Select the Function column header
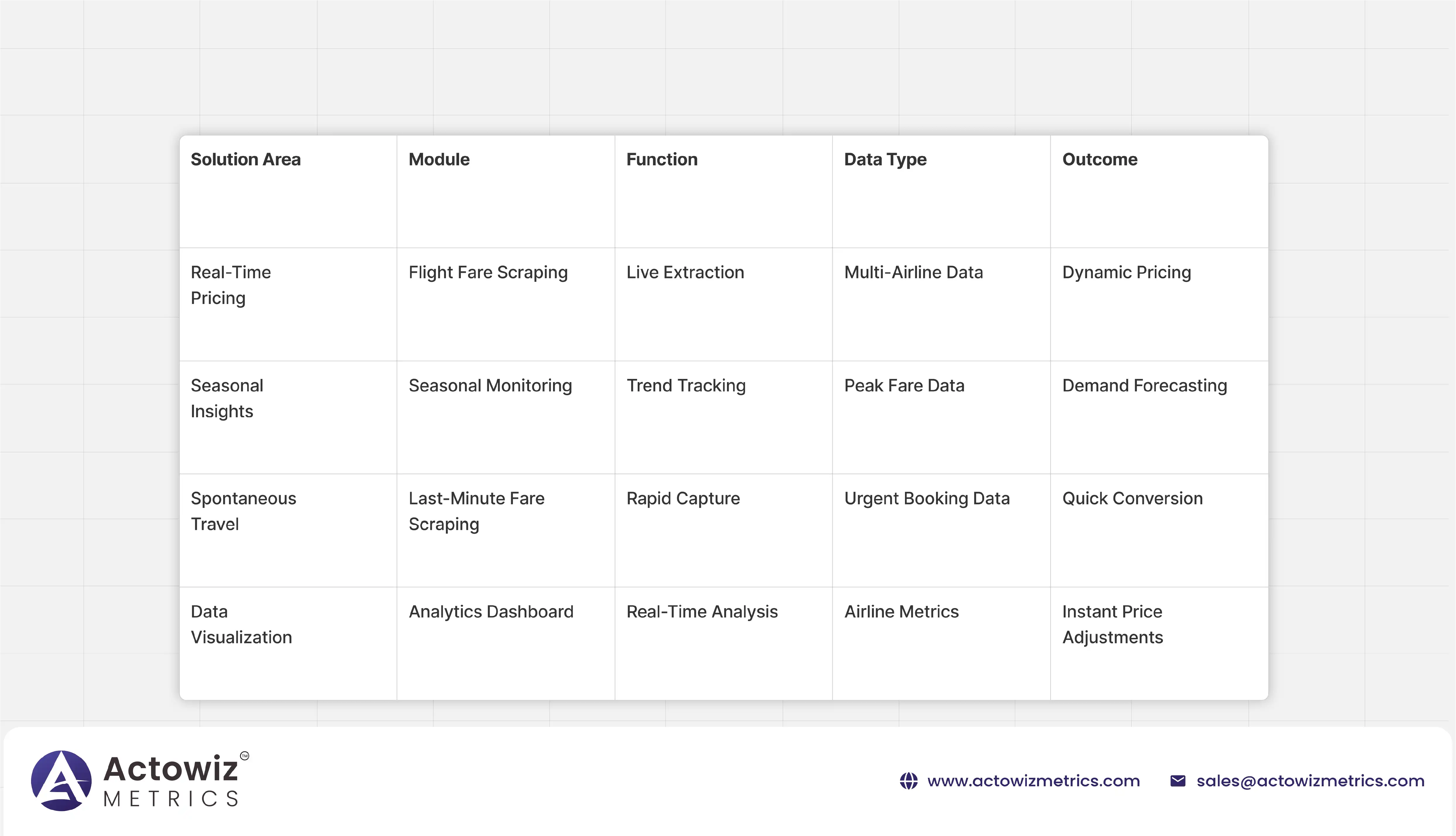The image size is (1456, 836). (x=662, y=159)
